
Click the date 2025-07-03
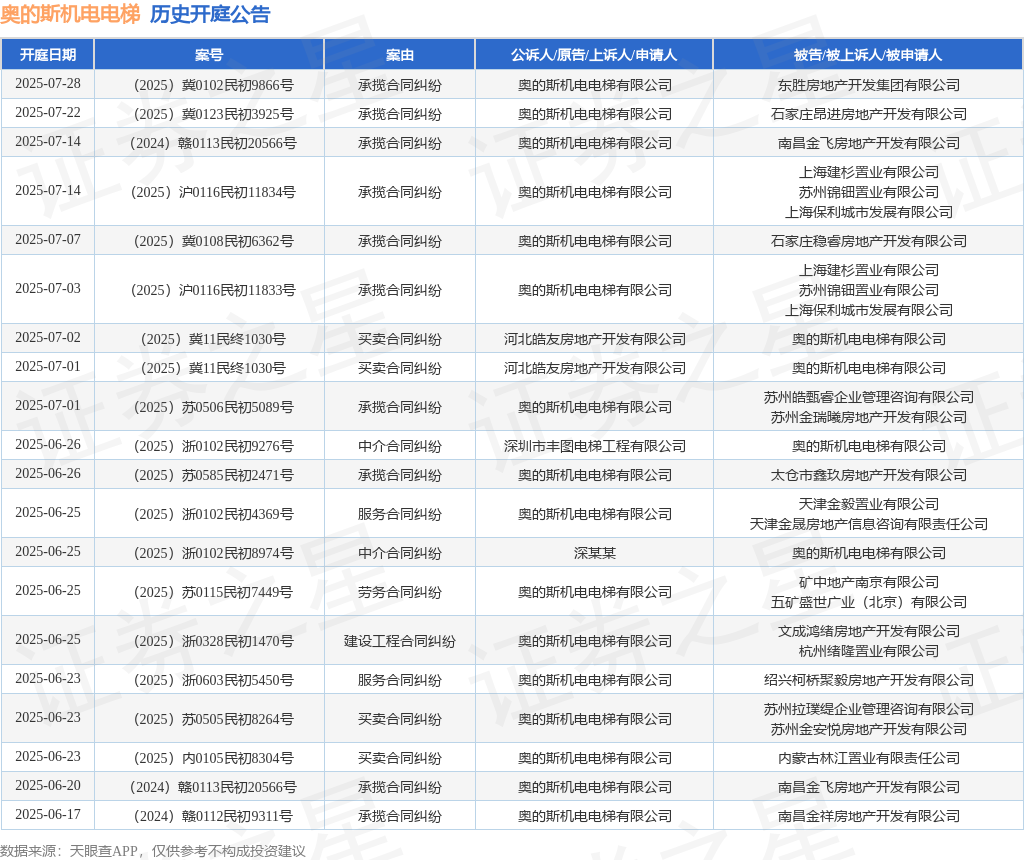pyautogui.click(x=48, y=289)
